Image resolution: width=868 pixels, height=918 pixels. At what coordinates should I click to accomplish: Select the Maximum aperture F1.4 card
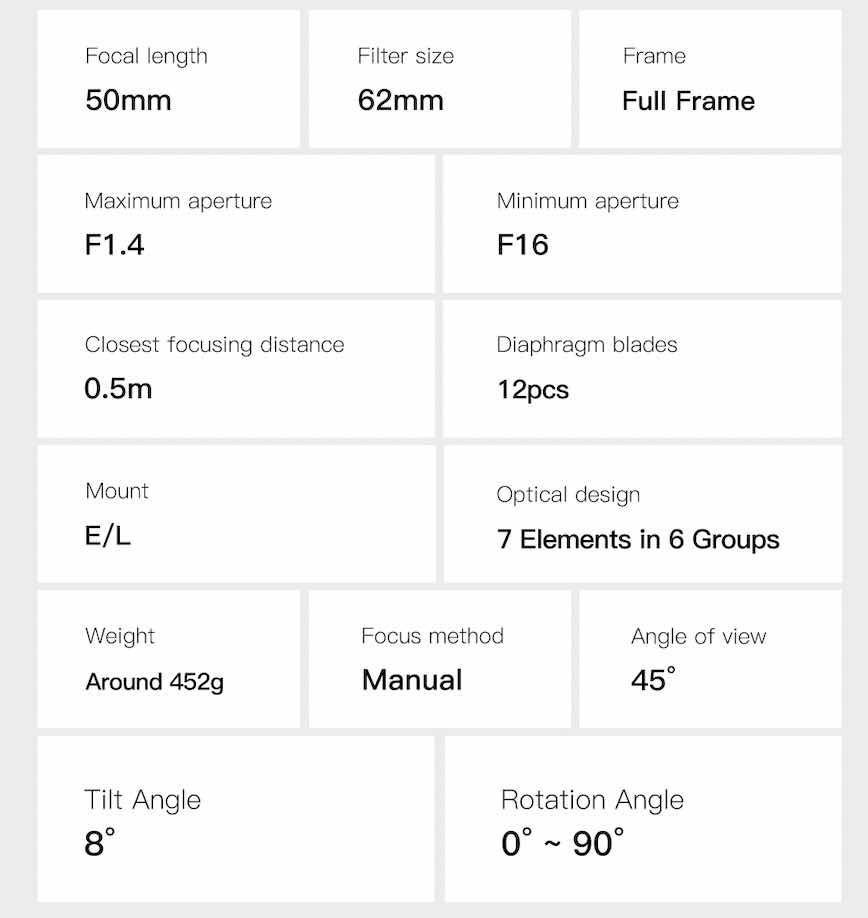[236, 224]
